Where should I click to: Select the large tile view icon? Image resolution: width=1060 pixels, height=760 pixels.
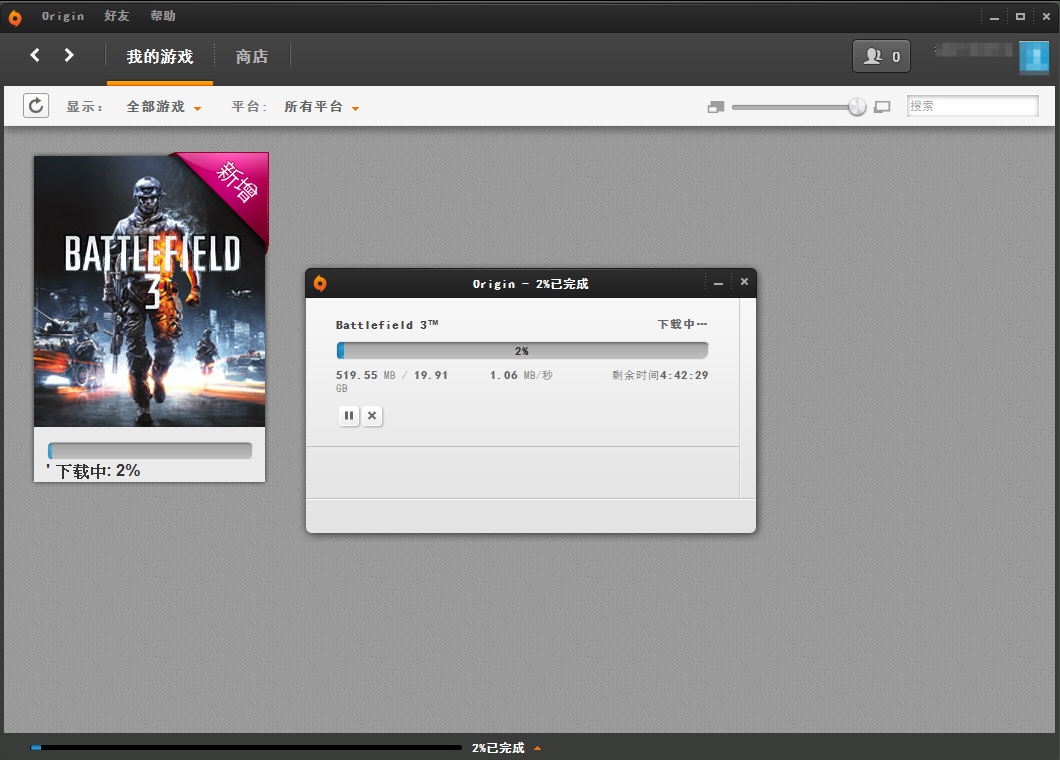pyautogui.click(x=882, y=107)
